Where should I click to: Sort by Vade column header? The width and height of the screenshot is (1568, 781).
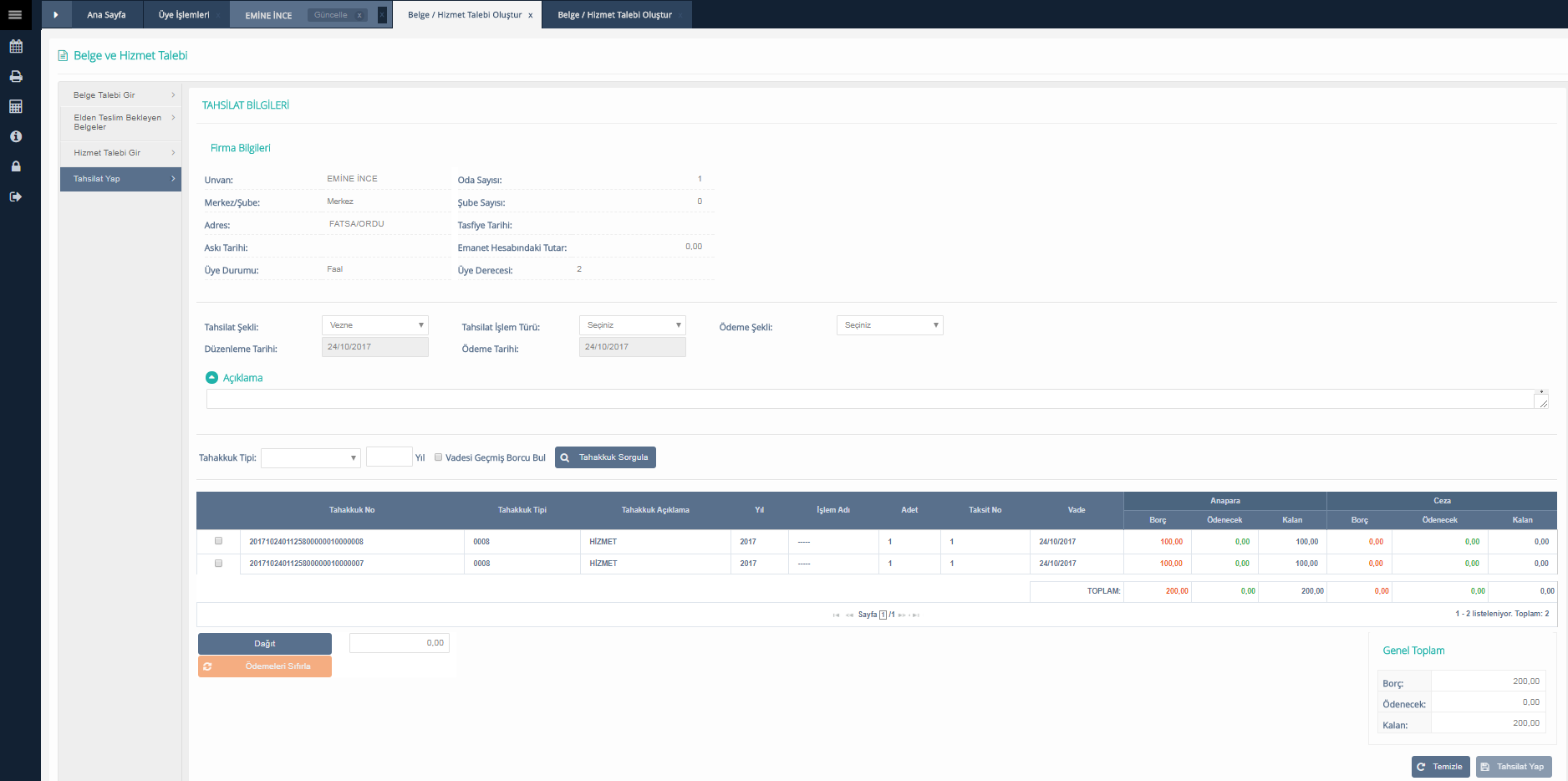(x=1077, y=510)
